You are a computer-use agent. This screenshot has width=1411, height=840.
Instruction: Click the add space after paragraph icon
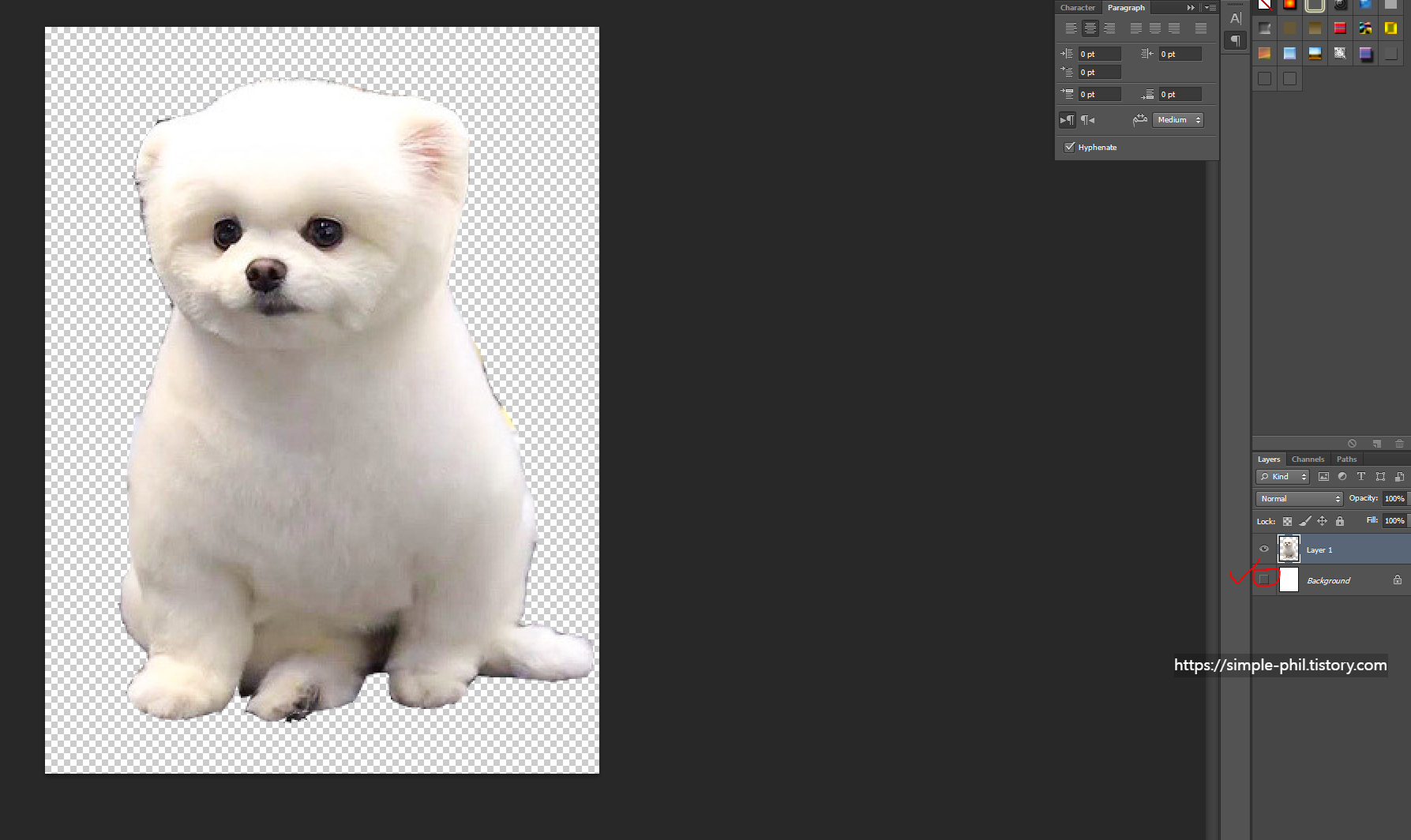(1147, 94)
